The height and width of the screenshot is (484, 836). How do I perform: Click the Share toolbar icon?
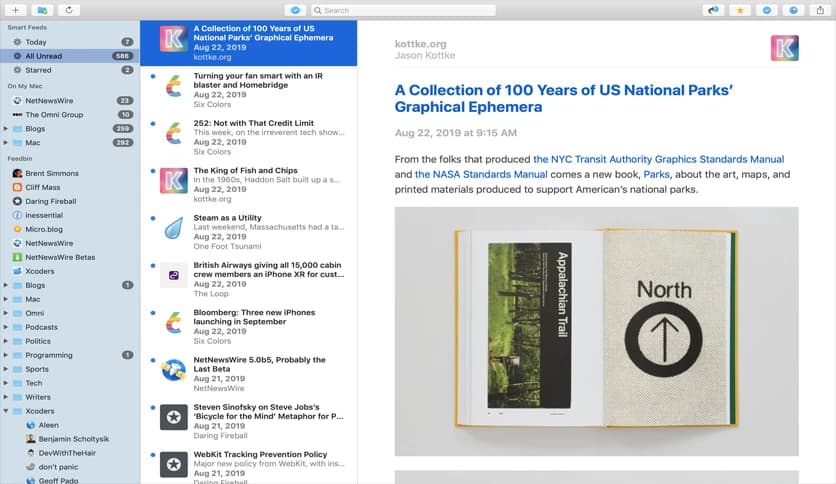click(820, 10)
